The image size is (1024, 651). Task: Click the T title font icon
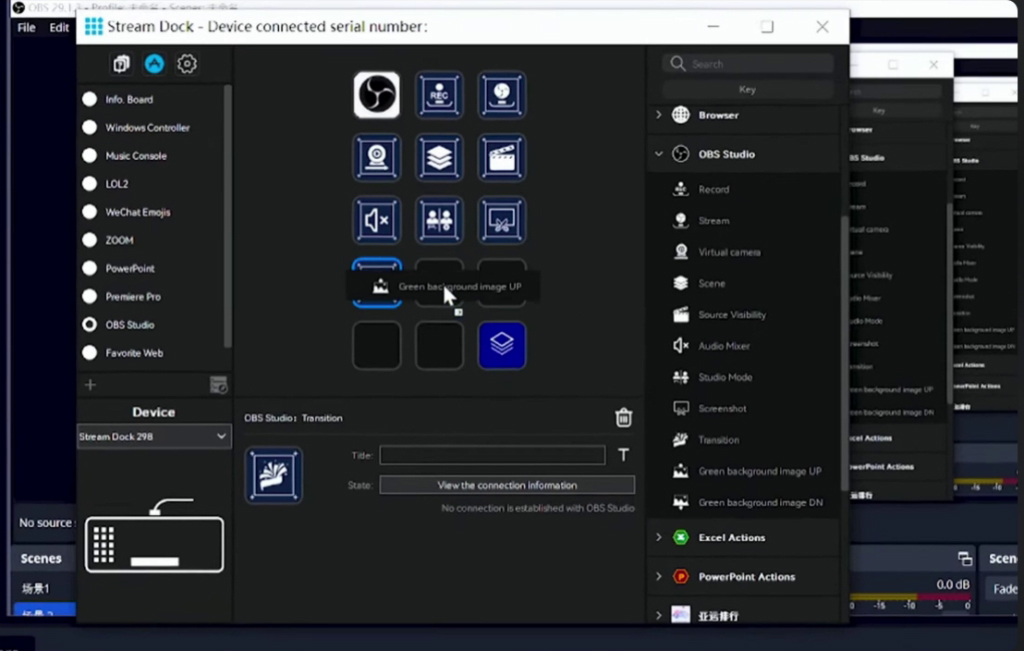tap(624, 454)
